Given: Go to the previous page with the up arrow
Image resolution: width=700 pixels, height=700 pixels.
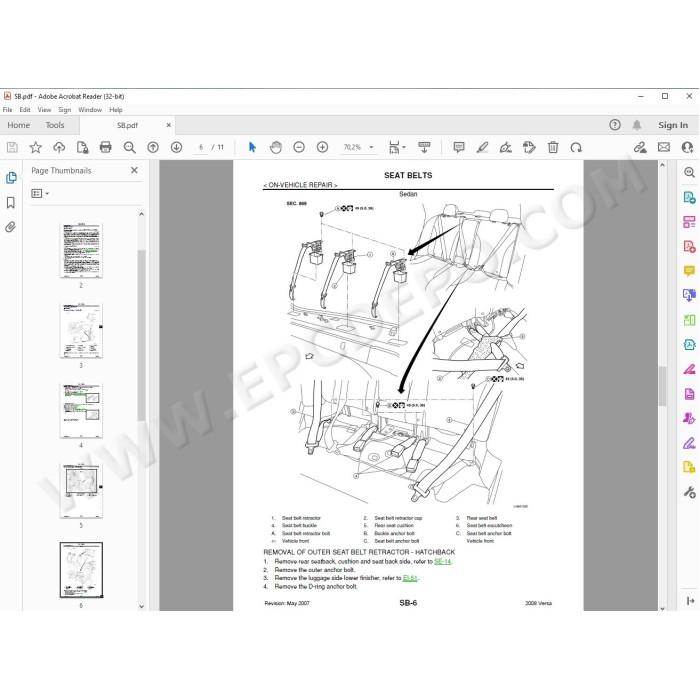Looking at the screenshot, I should [153, 147].
